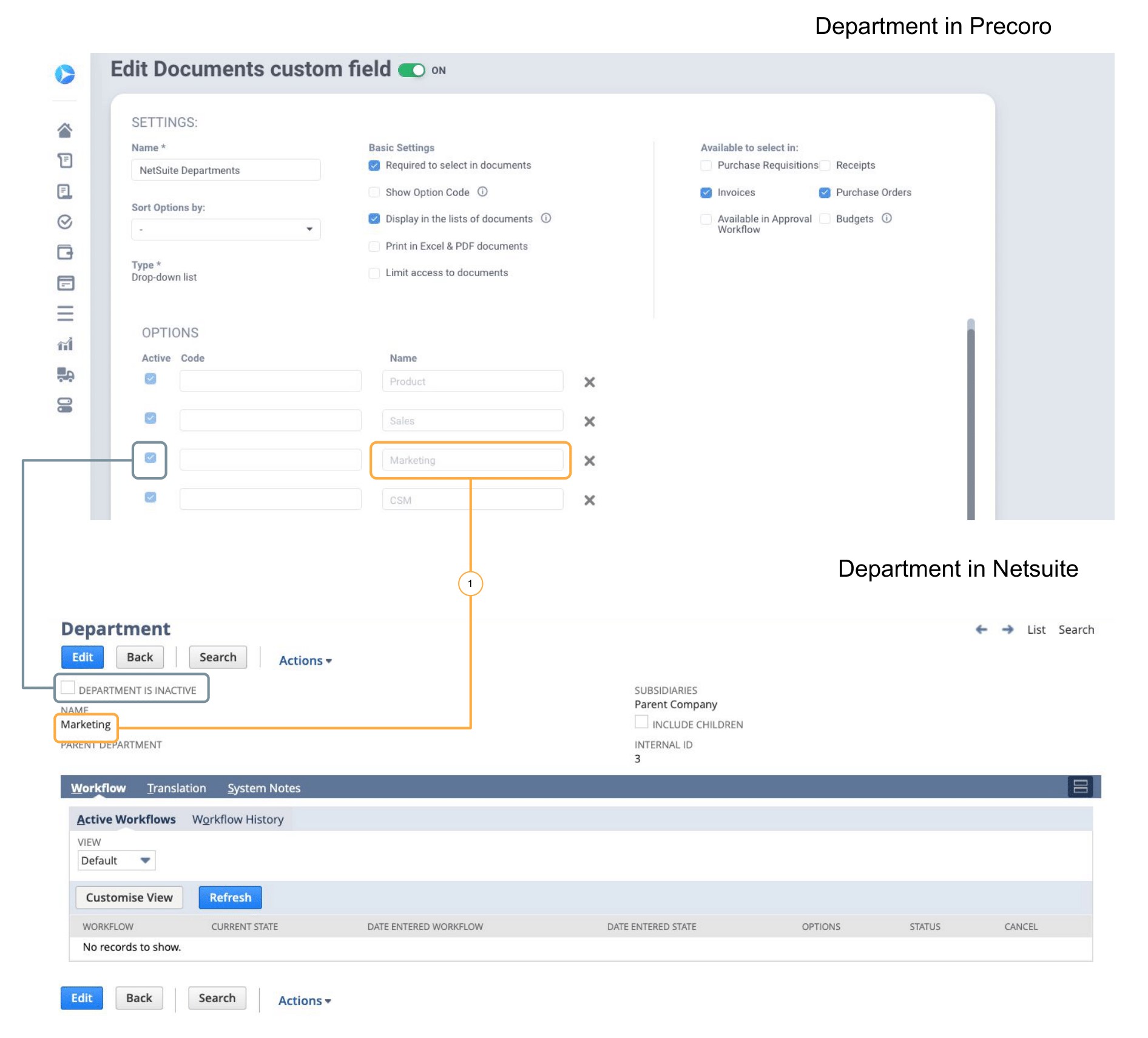Toggle the custom field ON switch
Viewport: 1148px width, 1038px height.
[412, 70]
